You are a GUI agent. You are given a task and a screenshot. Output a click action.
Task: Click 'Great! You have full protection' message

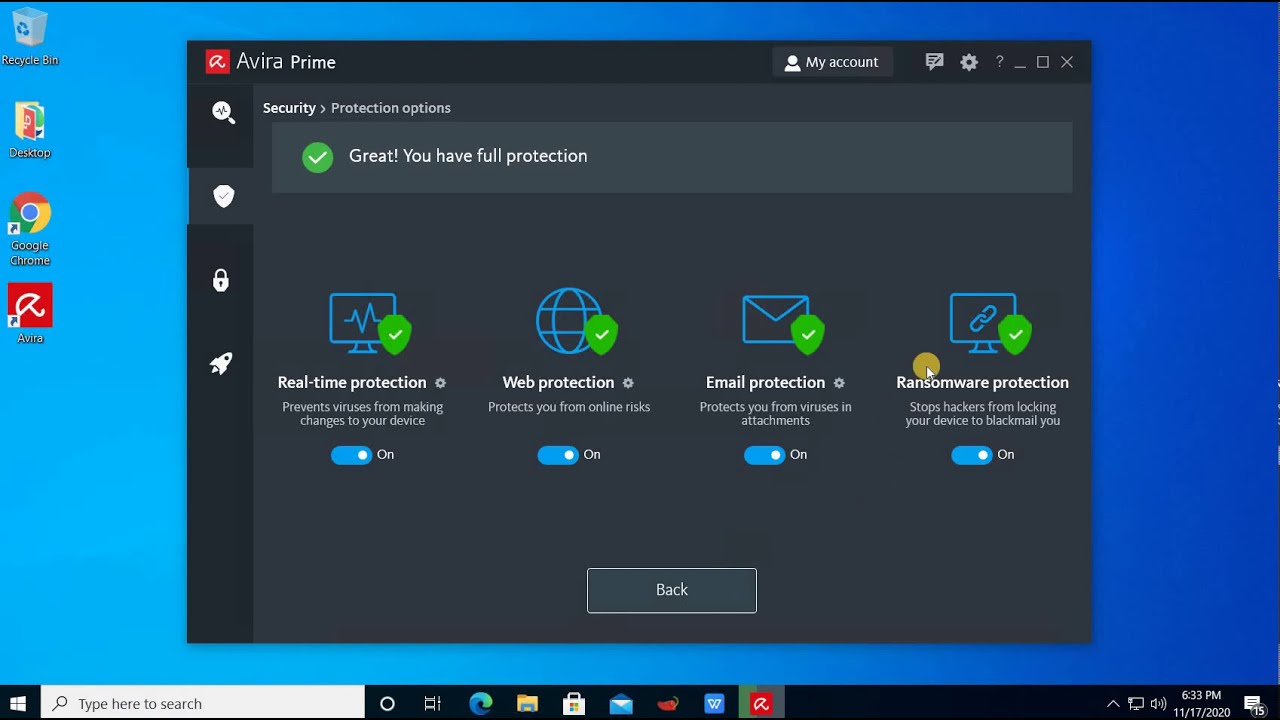click(468, 156)
